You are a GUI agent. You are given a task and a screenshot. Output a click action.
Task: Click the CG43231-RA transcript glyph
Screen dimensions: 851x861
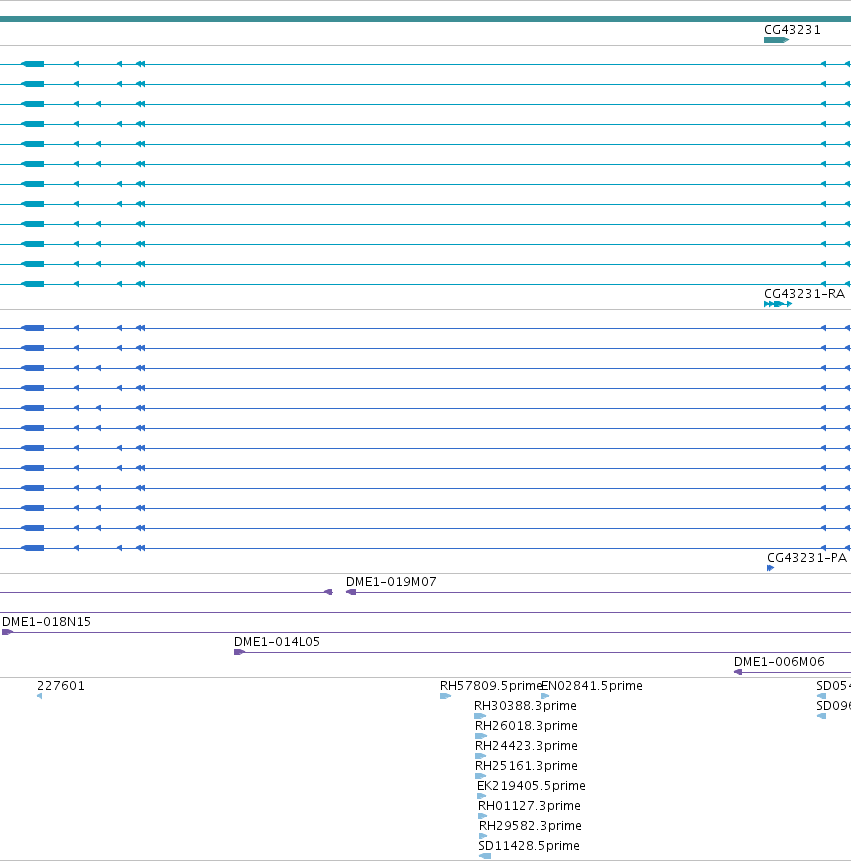778,304
